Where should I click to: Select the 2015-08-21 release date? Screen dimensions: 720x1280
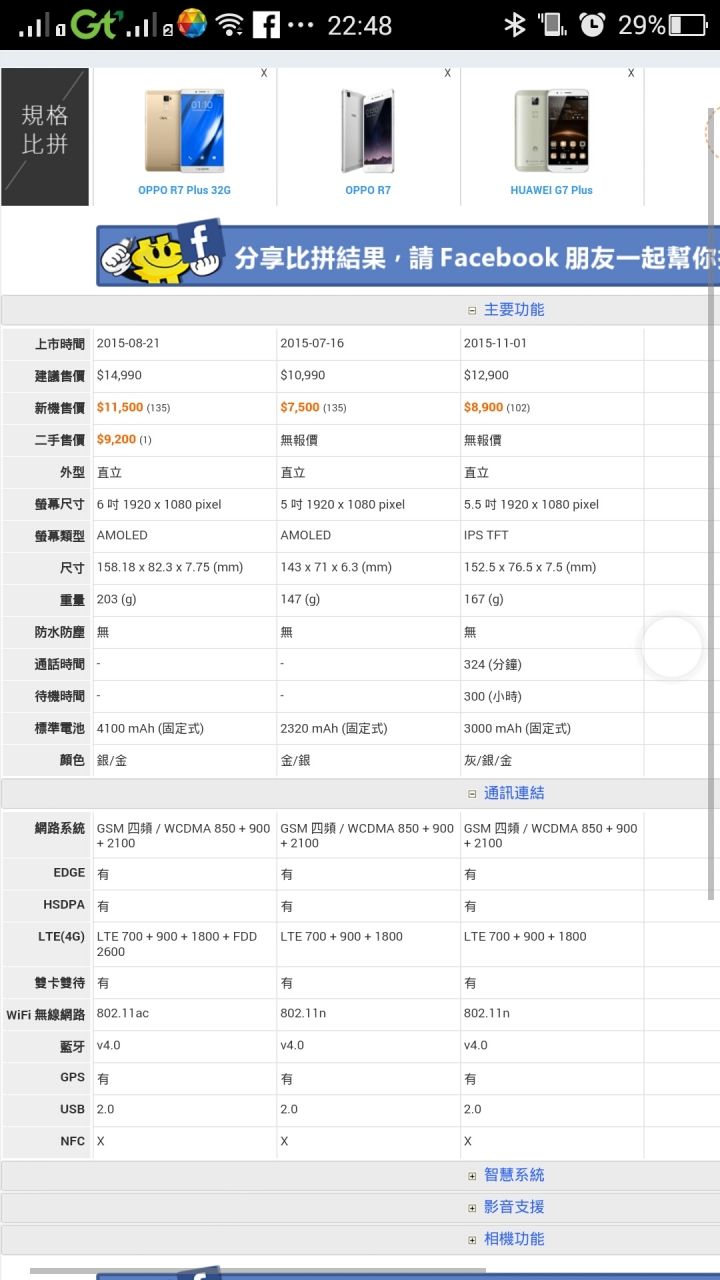[x=128, y=343]
